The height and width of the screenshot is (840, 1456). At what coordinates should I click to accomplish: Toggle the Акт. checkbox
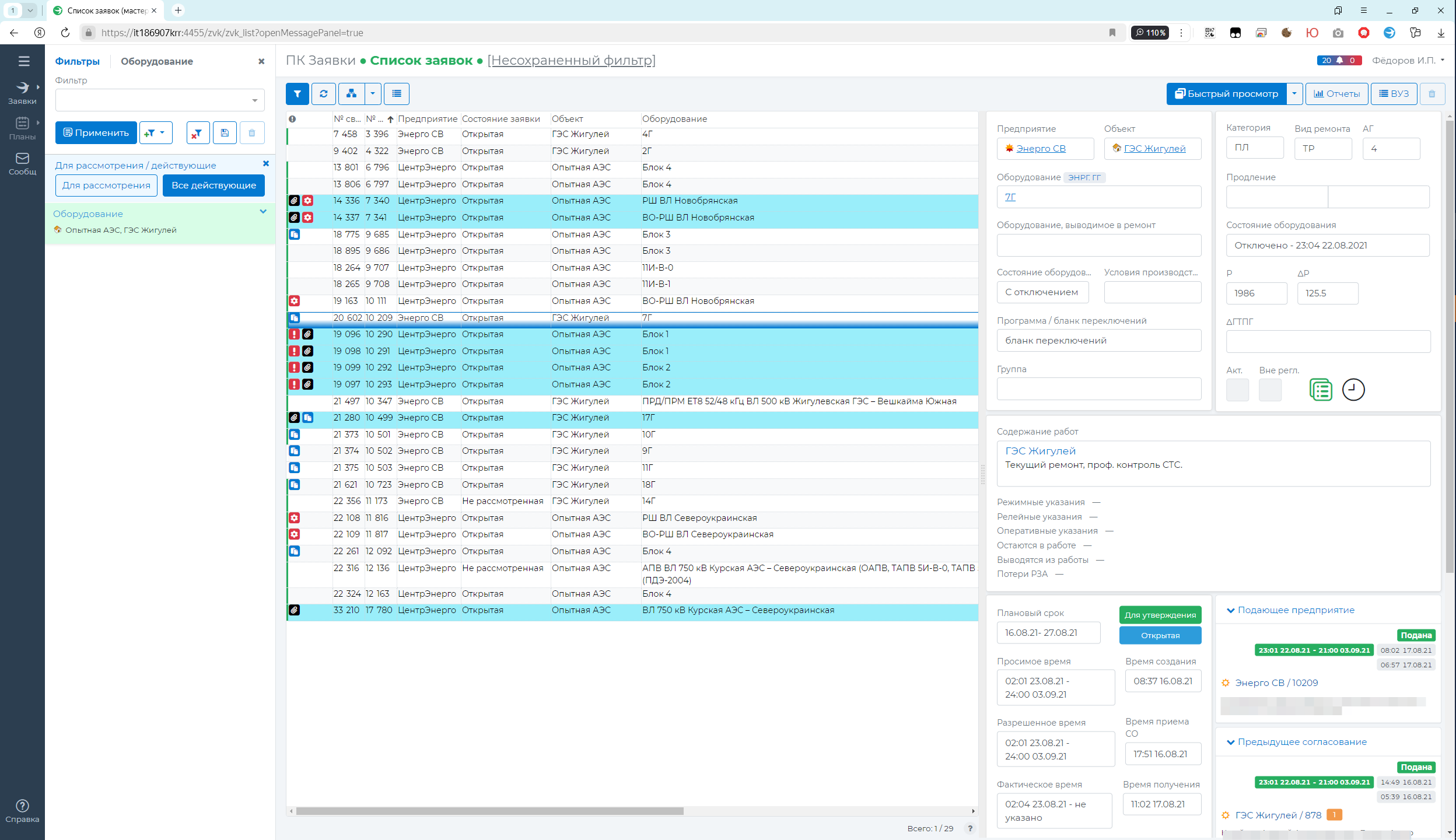(1237, 390)
